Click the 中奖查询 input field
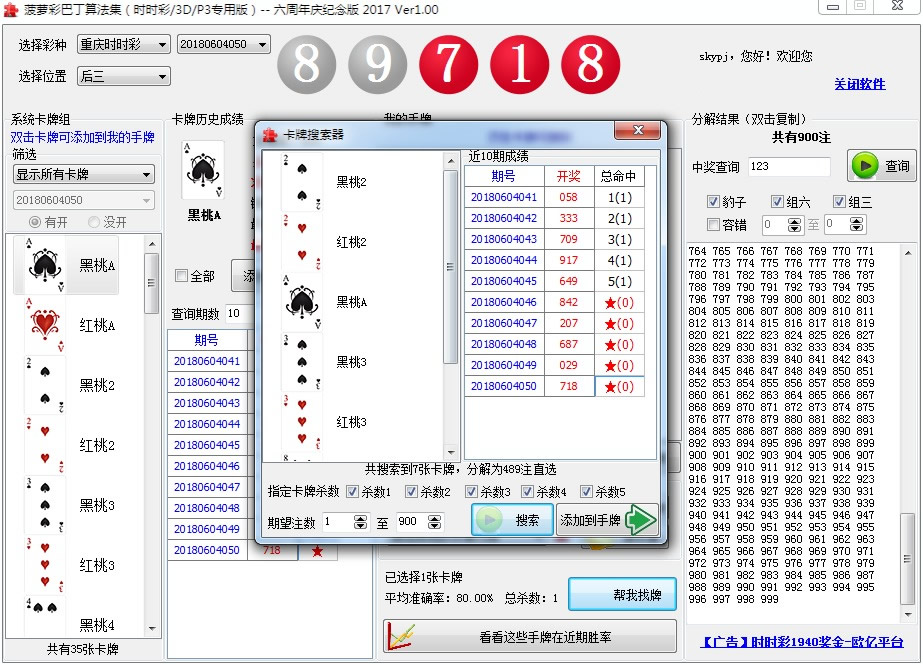The height and width of the screenshot is (665, 923). (788, 167)
